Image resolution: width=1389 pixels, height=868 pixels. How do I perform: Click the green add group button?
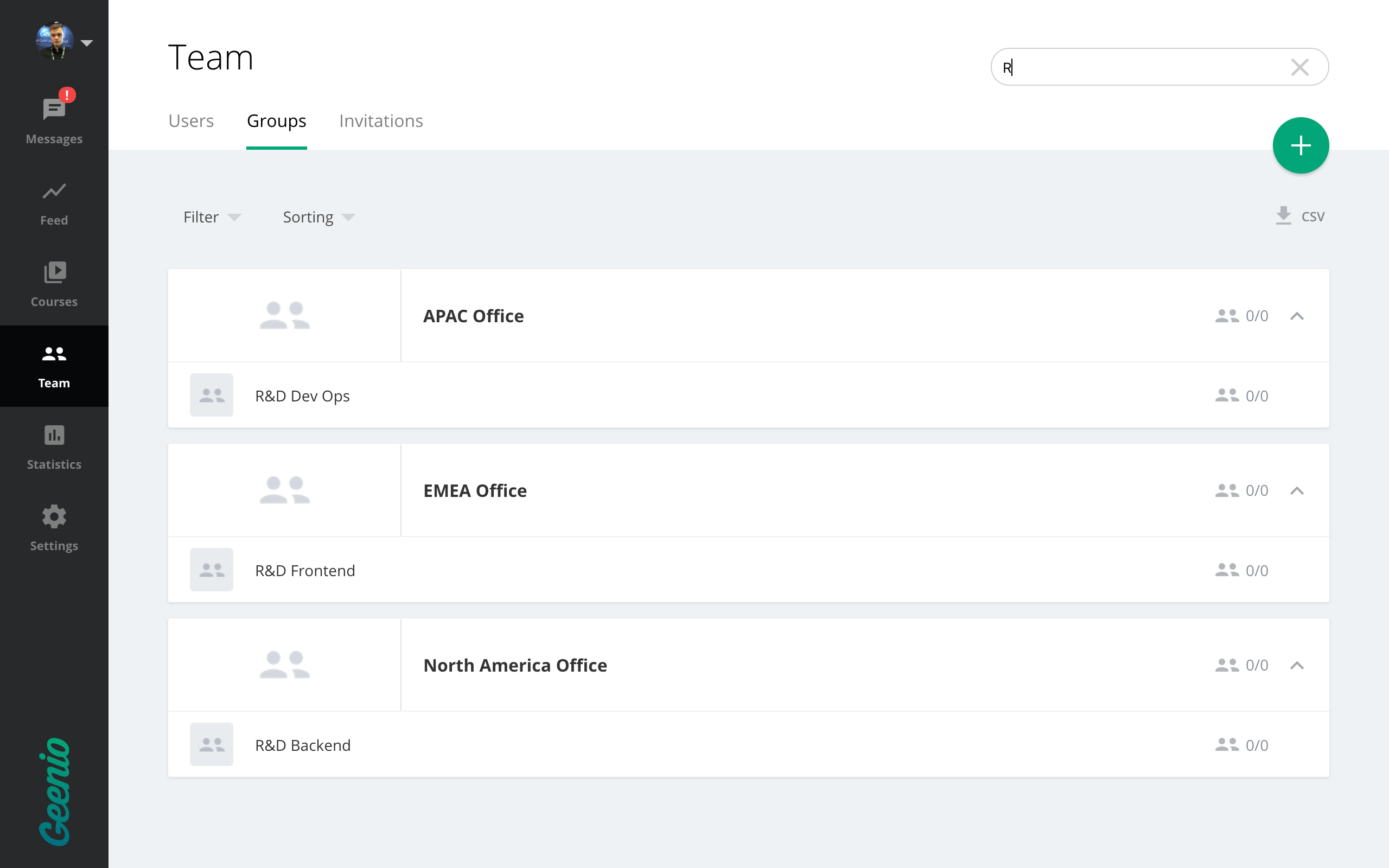(x=1300, y=145)
